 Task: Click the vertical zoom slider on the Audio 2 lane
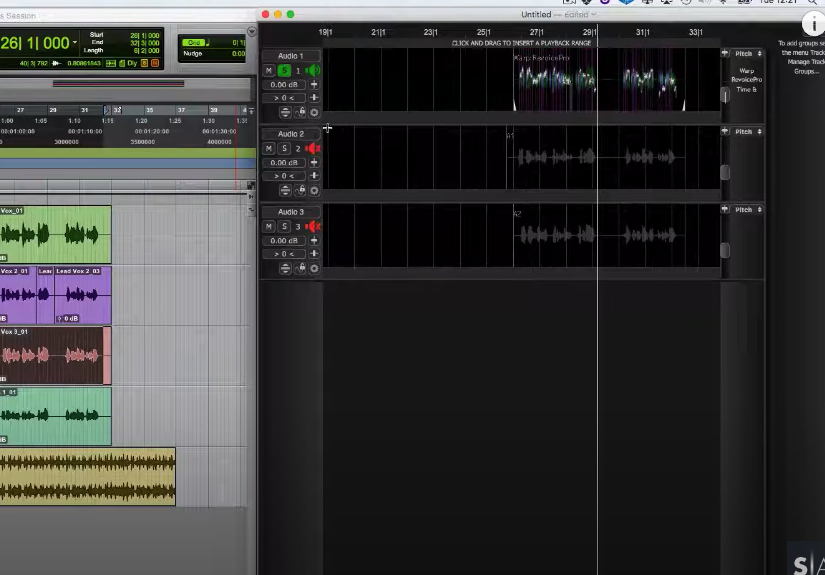coord(725,172)
